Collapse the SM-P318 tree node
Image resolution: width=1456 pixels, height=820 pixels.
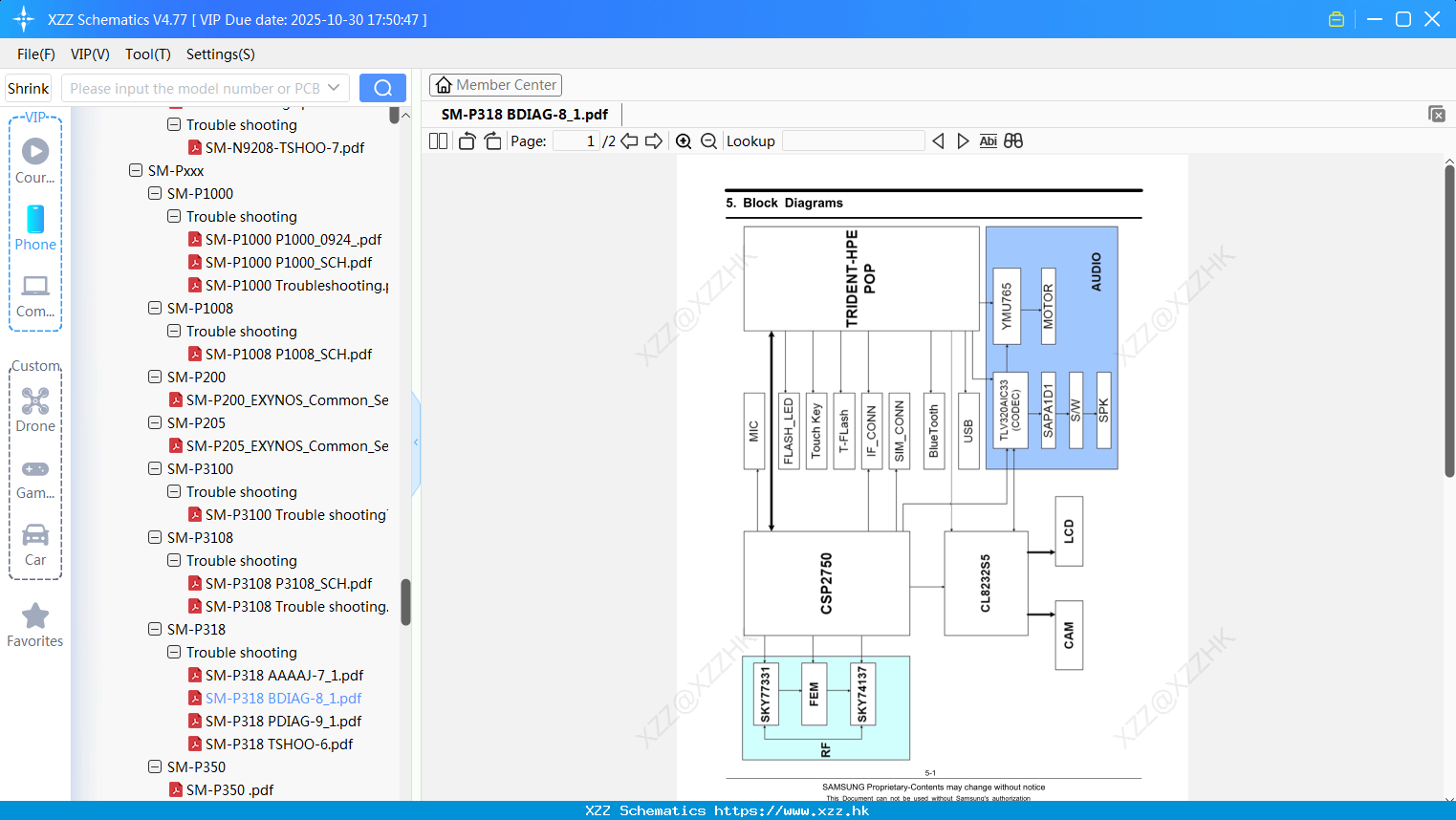pos(155,629)
